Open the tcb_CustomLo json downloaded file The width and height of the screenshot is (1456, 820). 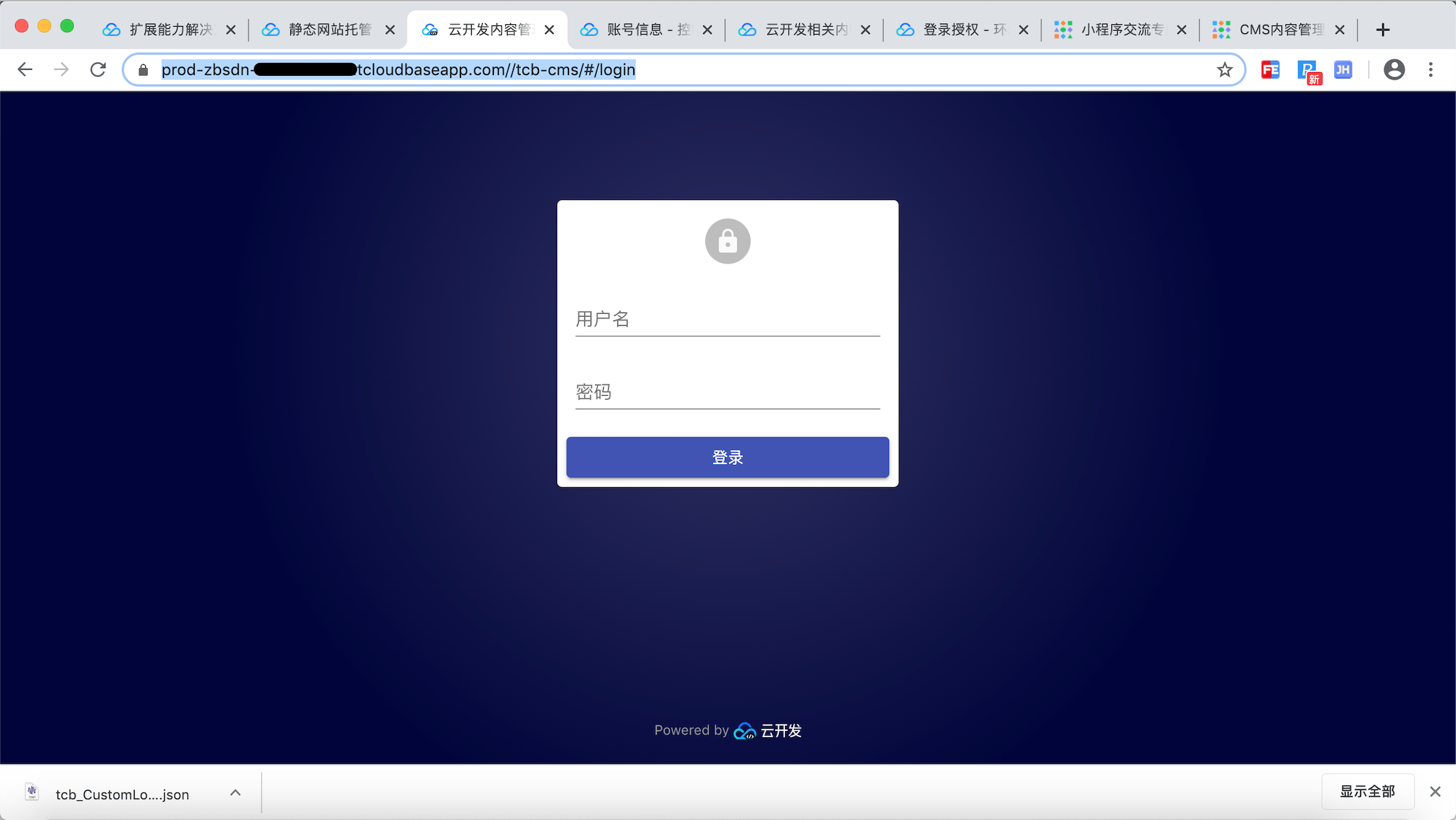[122, 794]
